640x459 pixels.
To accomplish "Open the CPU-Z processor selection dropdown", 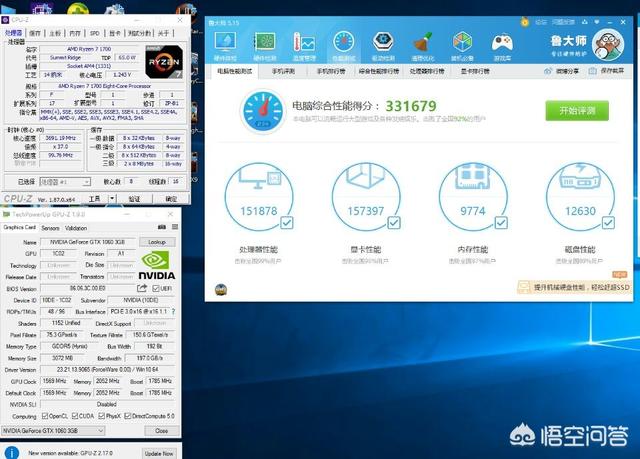I will pyautogui.click(x=65, y=182).
